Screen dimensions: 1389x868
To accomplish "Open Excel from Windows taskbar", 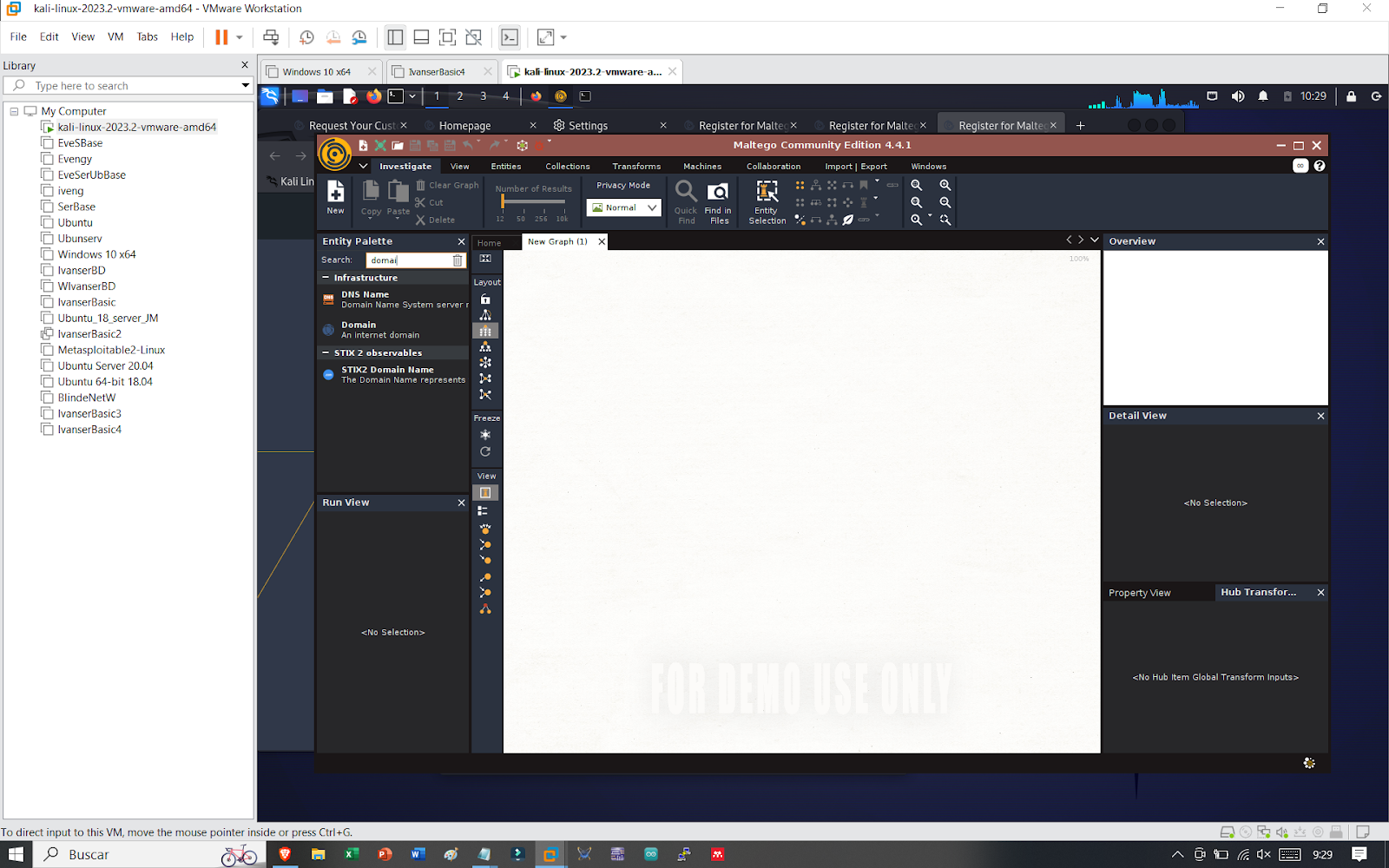I will pos(352,854).
